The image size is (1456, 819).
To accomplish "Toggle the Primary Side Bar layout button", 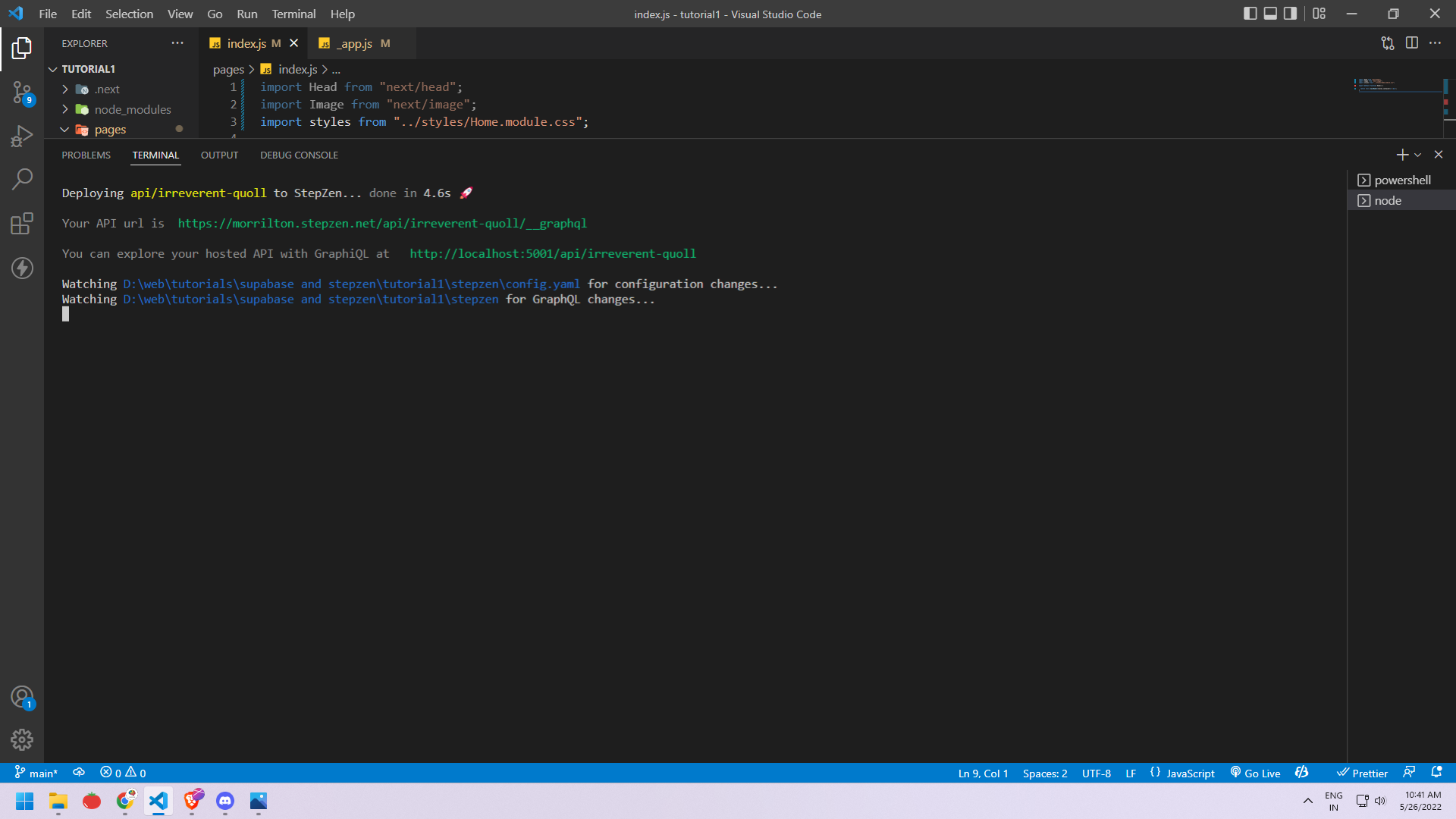I will [x=1250, y=14].
